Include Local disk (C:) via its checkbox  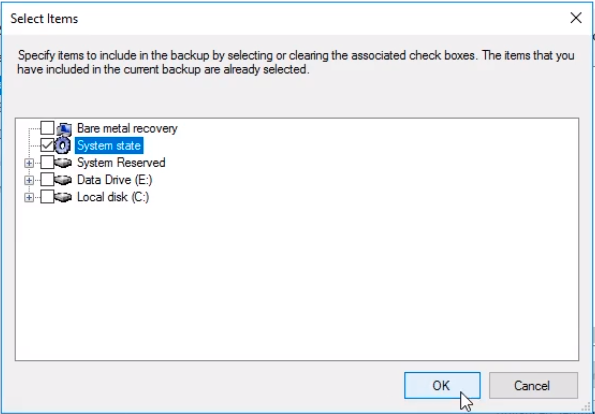click(47, 197)
